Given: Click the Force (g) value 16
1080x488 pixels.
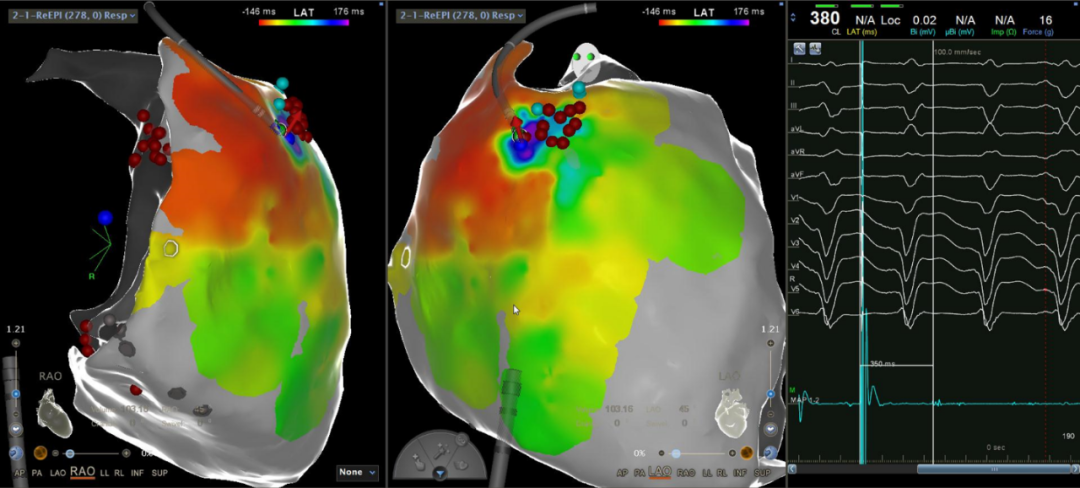Looking at the screenshot, I should [x=1046, y=20].
